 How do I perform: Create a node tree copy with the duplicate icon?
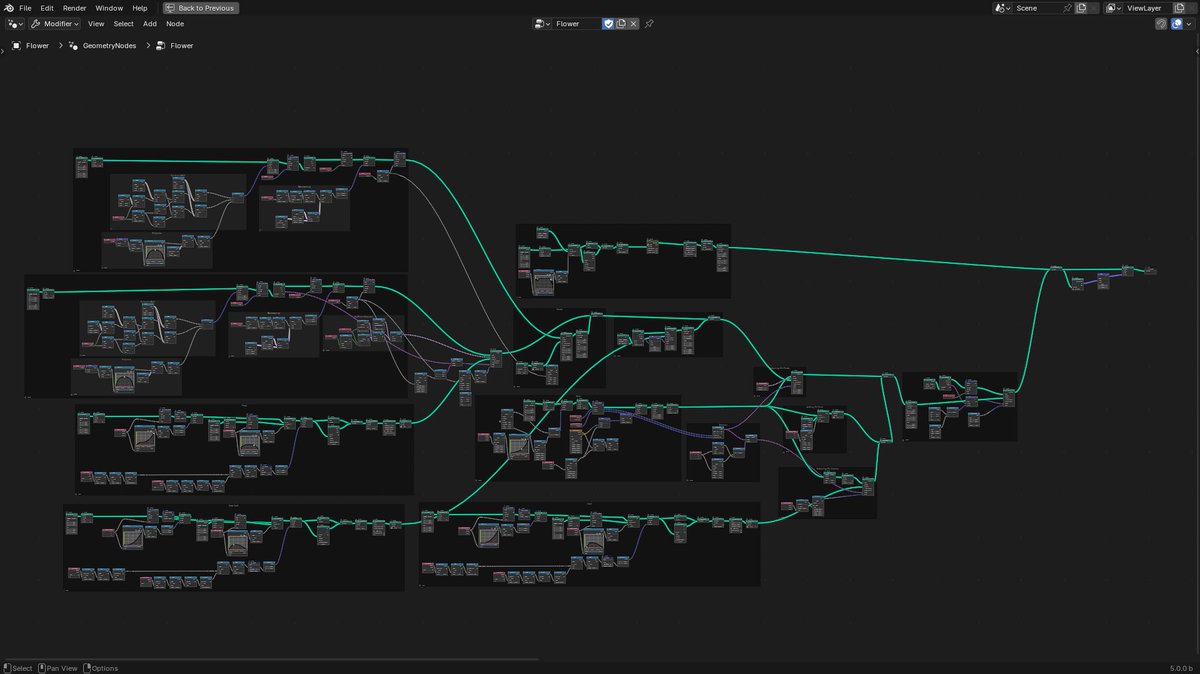(x=621, y=23)
